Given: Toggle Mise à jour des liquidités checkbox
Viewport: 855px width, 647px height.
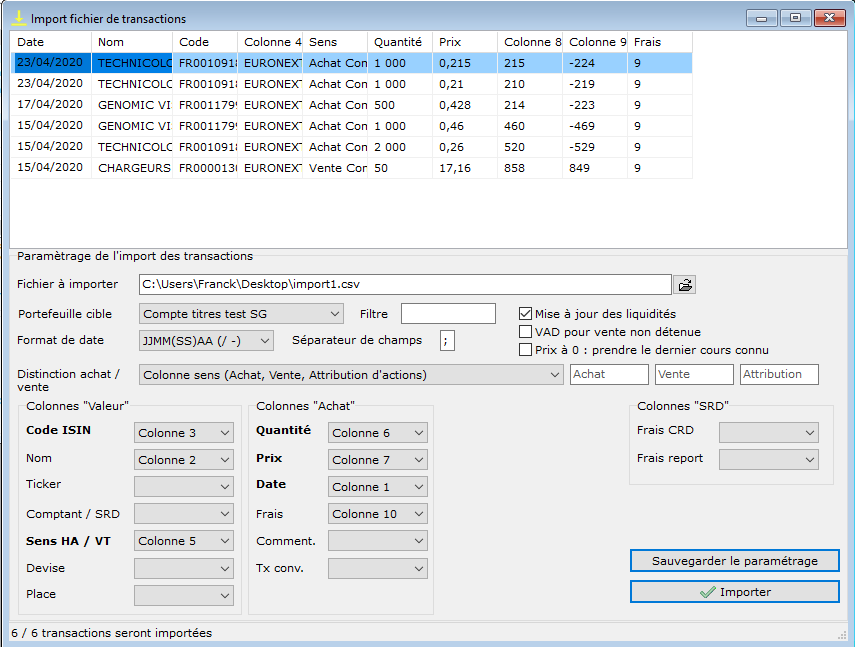Looking at the screenshot, I should point(525,314).
